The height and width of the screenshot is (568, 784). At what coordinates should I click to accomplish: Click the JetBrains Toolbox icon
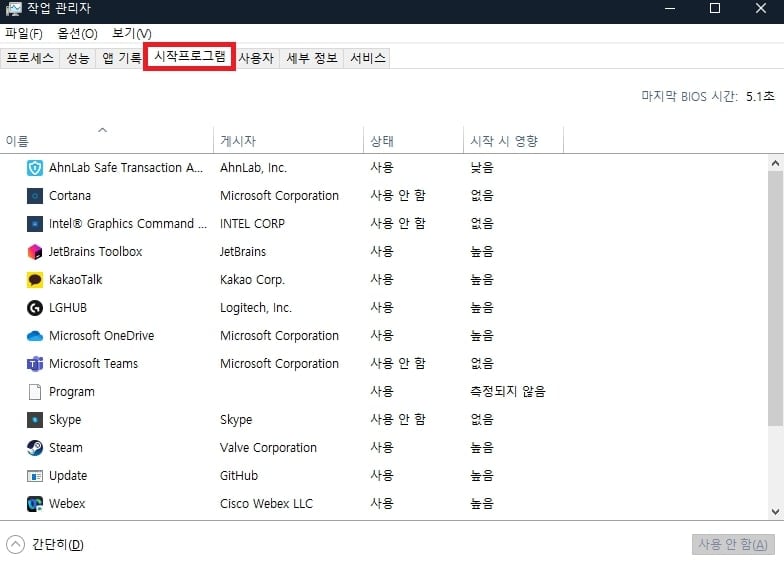pos(34,252)
